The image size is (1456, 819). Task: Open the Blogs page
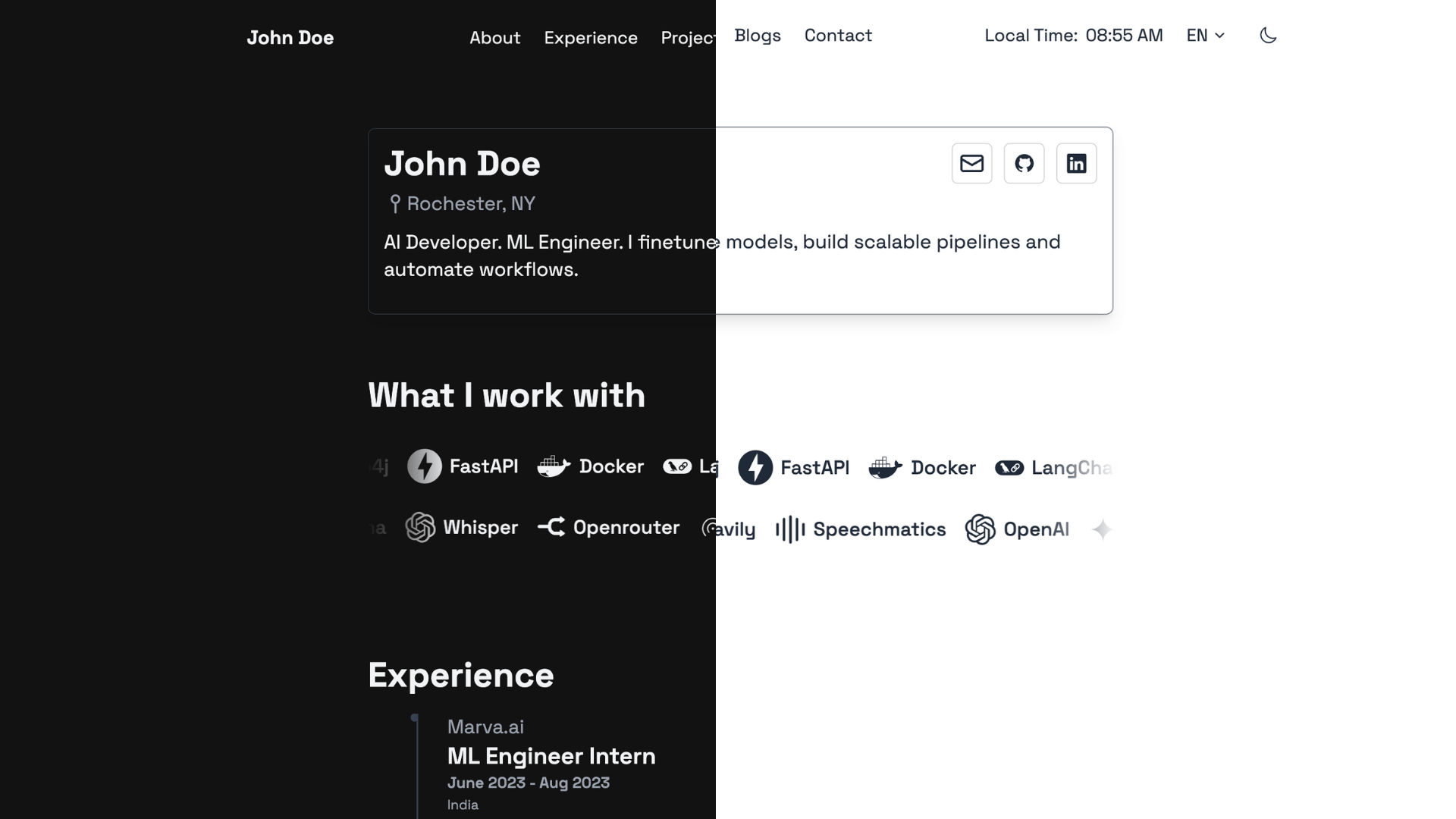pyautogui.click(x=758, y=36)
